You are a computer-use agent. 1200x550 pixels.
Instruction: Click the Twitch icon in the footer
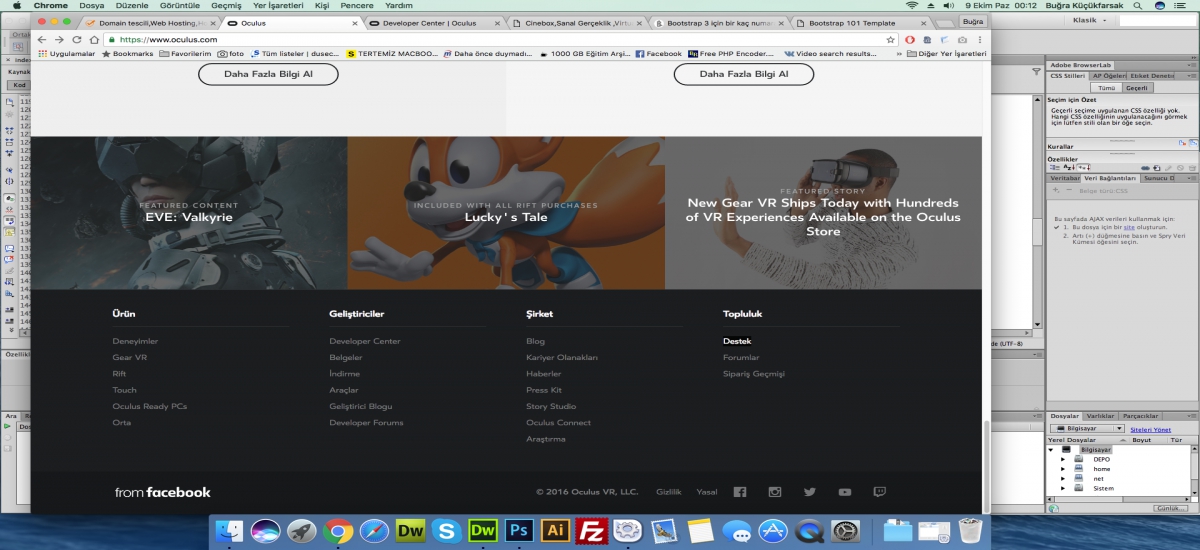tap(879, 492)
